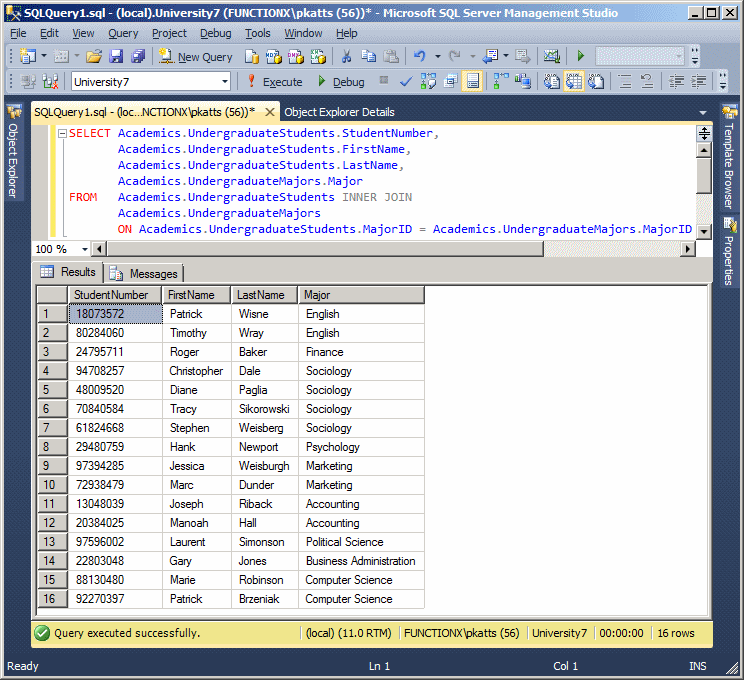Open the Query menu

[x=123, y=33]
